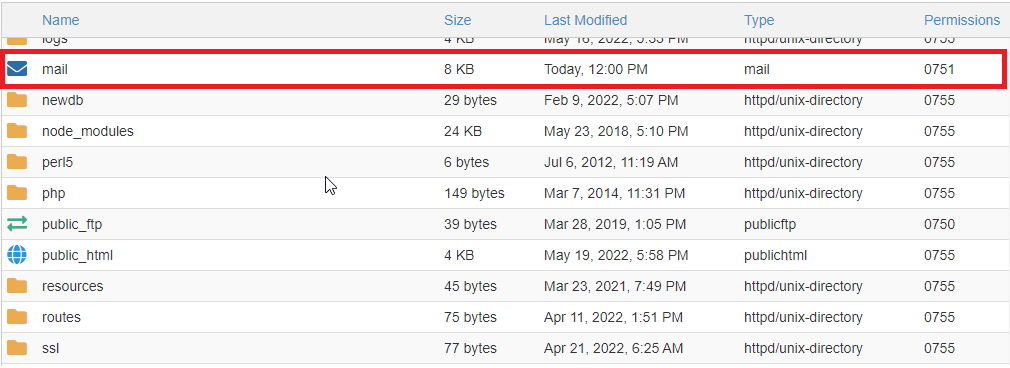This screenshot has width=1010, height=368.
Task: Select the public_html folder name
Action: coord(77,255)
